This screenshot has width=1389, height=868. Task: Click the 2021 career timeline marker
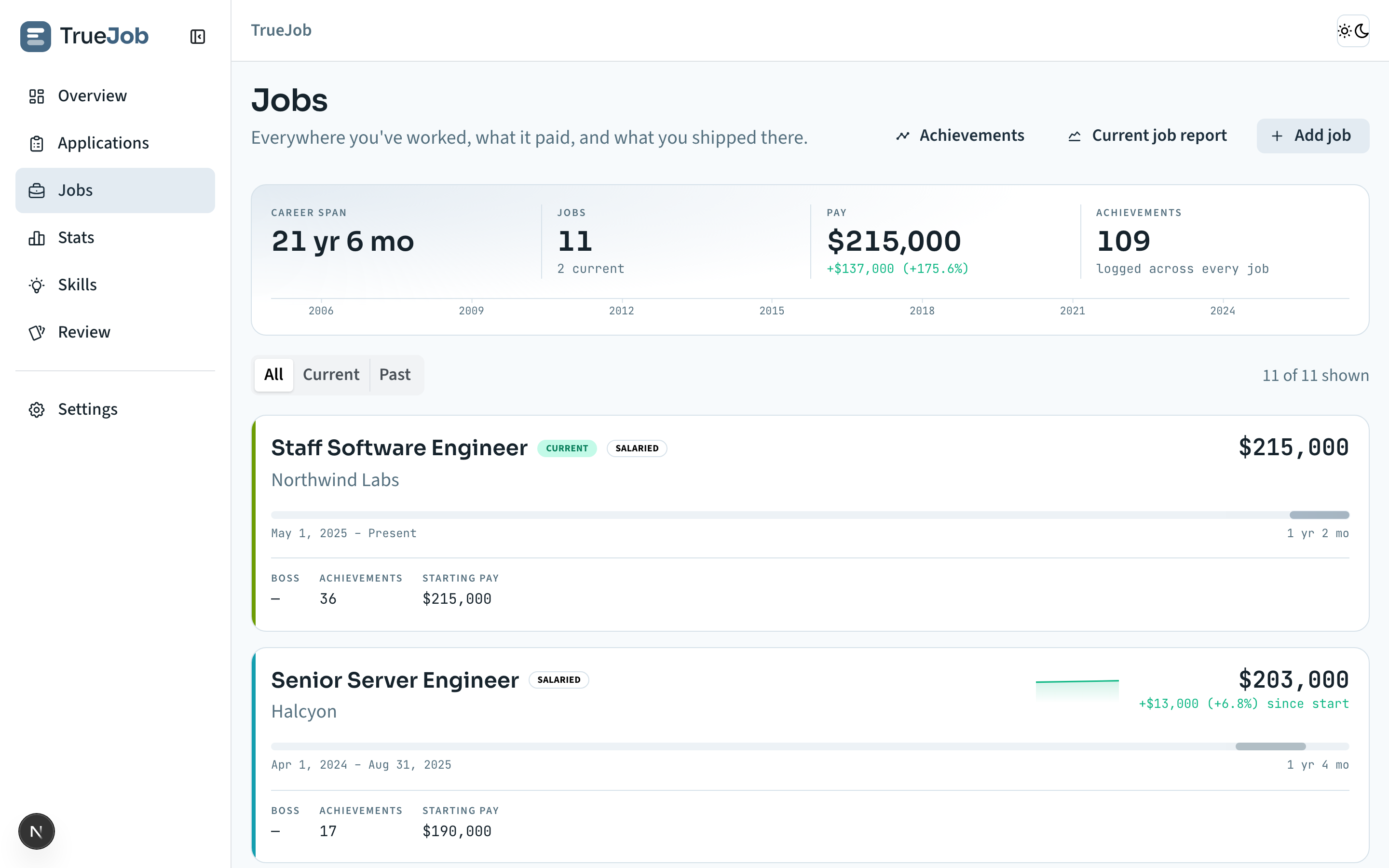tap(1073, 311)
